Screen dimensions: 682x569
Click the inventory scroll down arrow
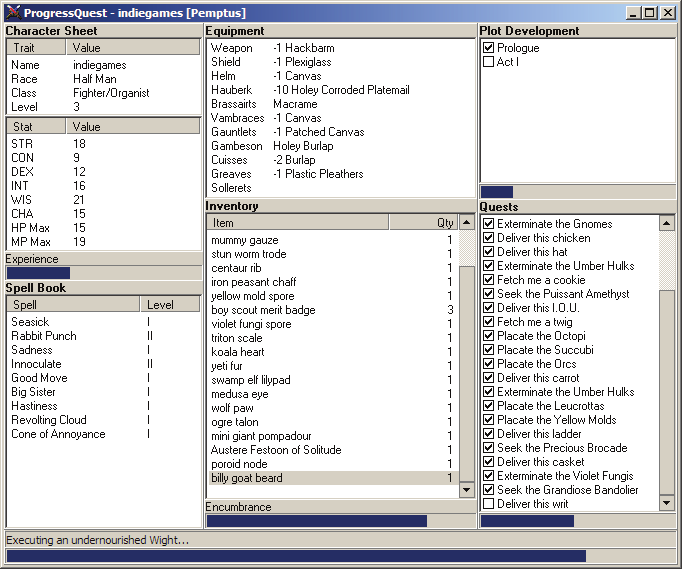click(466, 490)
